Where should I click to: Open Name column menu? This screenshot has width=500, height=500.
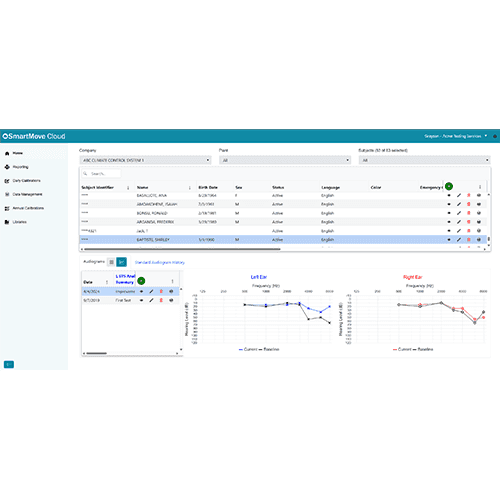click(x=190, y=188)
